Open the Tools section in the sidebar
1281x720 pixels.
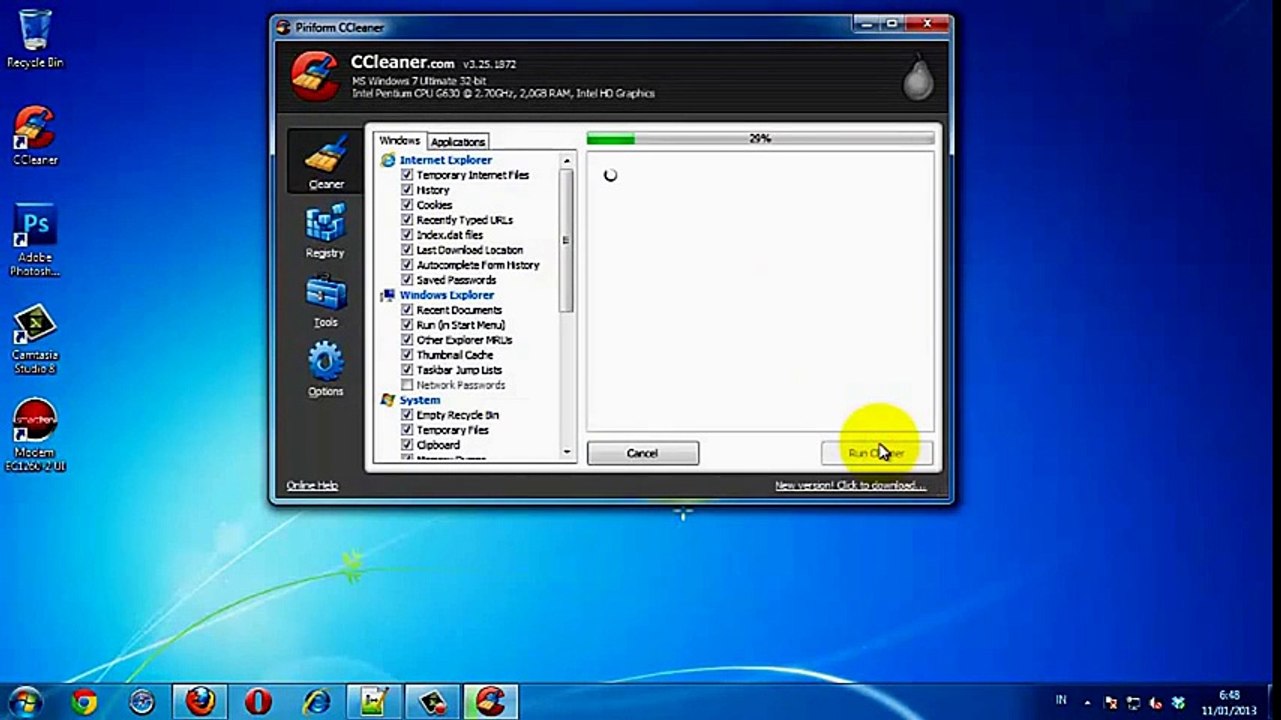[x=326, y=301]
